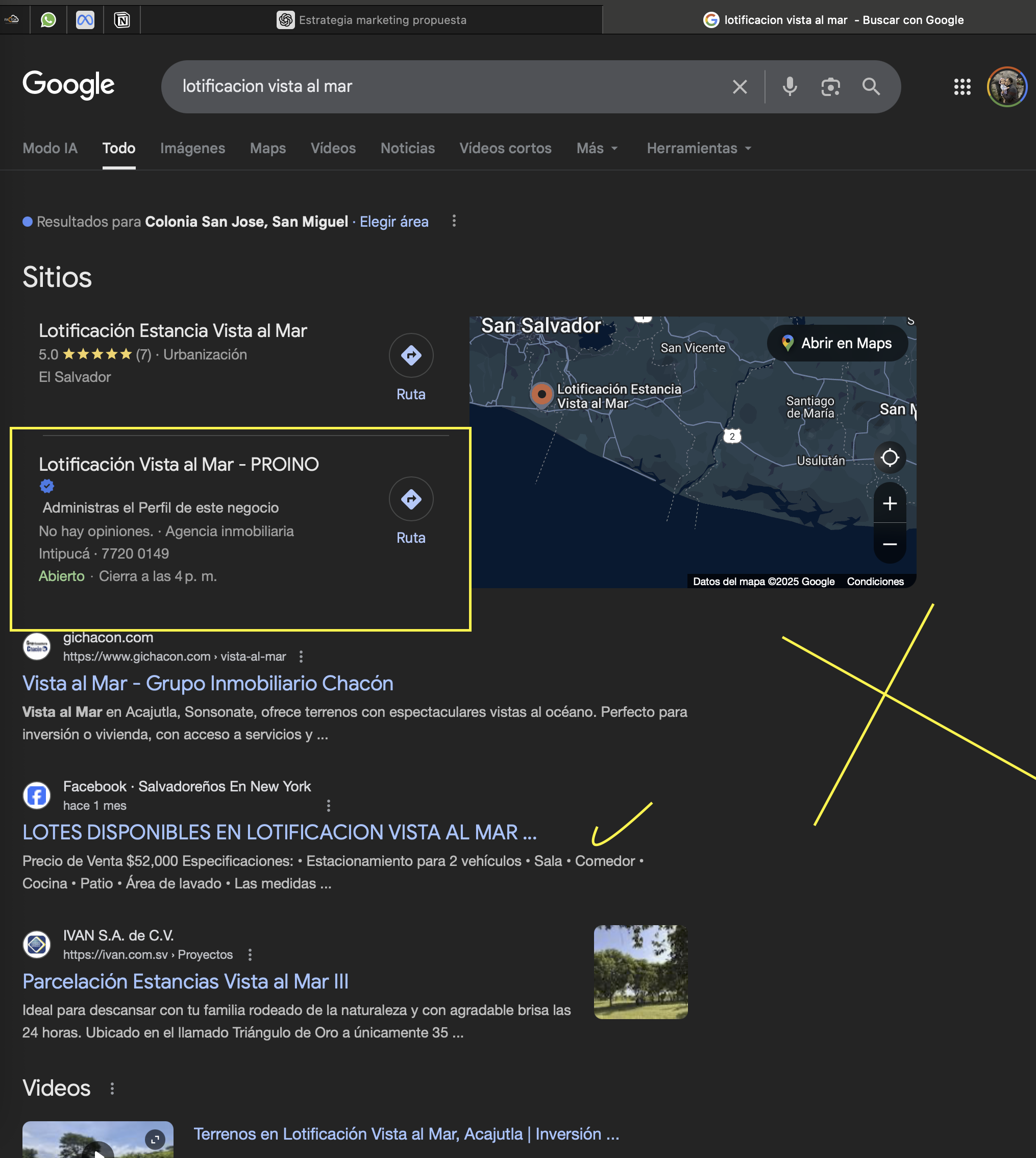1036x1158 pixels.
Task: Open Parcelación Estancias Vista al Mar III
Action: (186, 981)
